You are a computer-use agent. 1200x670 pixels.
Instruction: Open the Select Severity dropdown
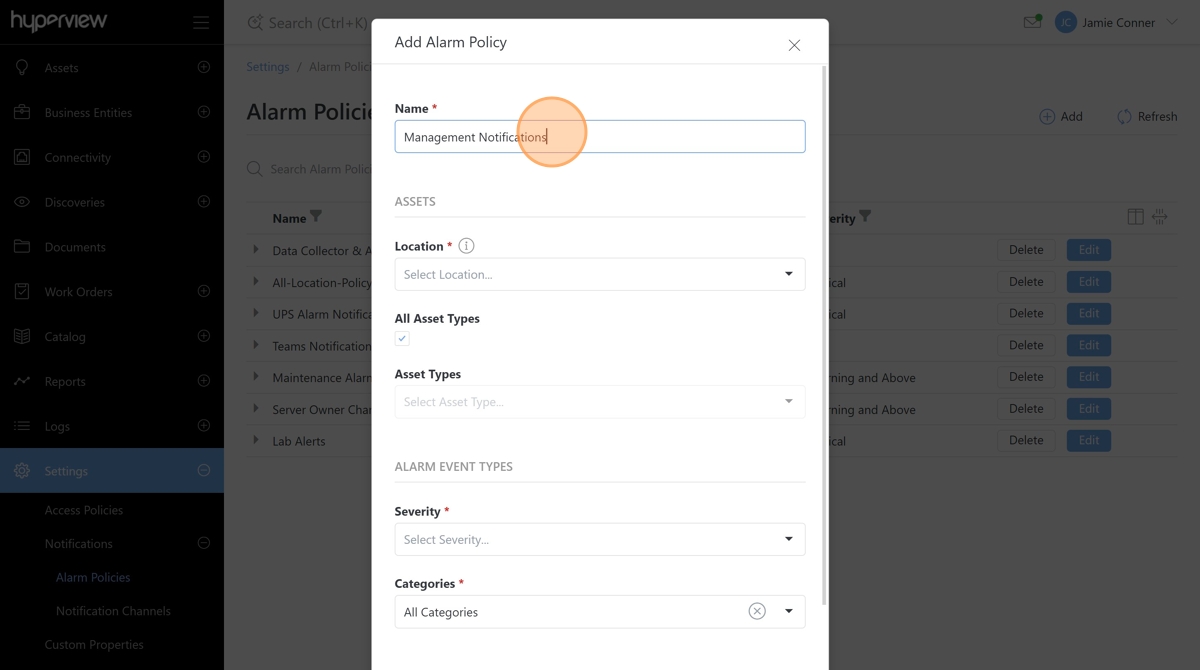[x=599, y=539]
